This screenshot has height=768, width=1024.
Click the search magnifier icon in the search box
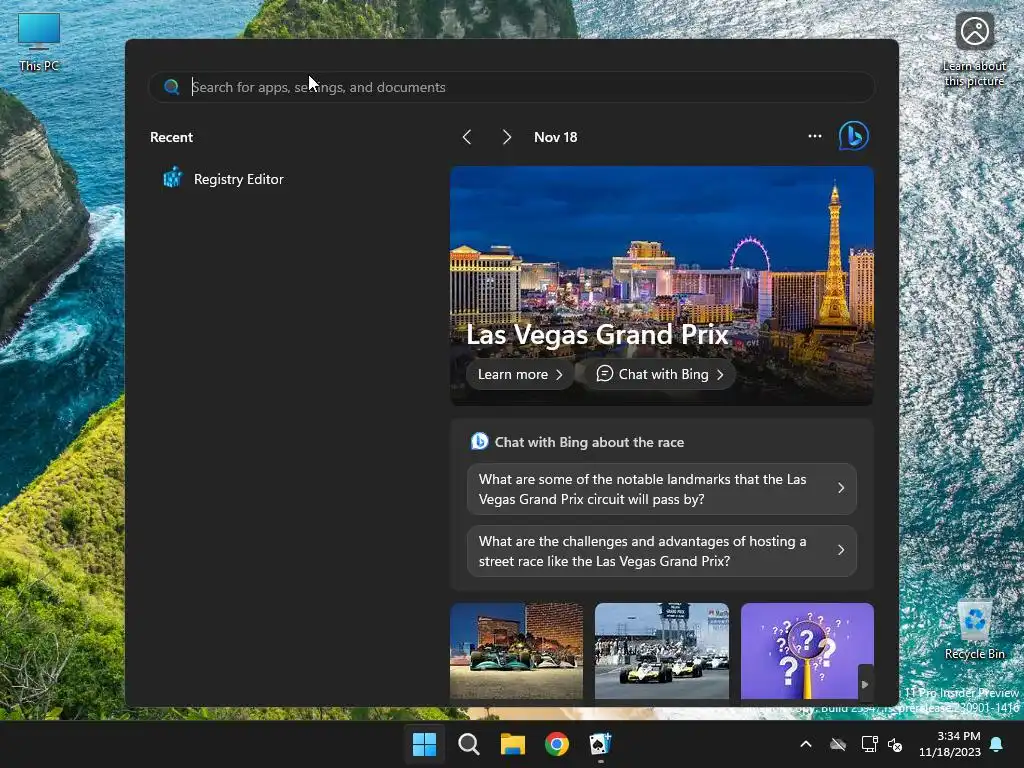pos(172,87)
